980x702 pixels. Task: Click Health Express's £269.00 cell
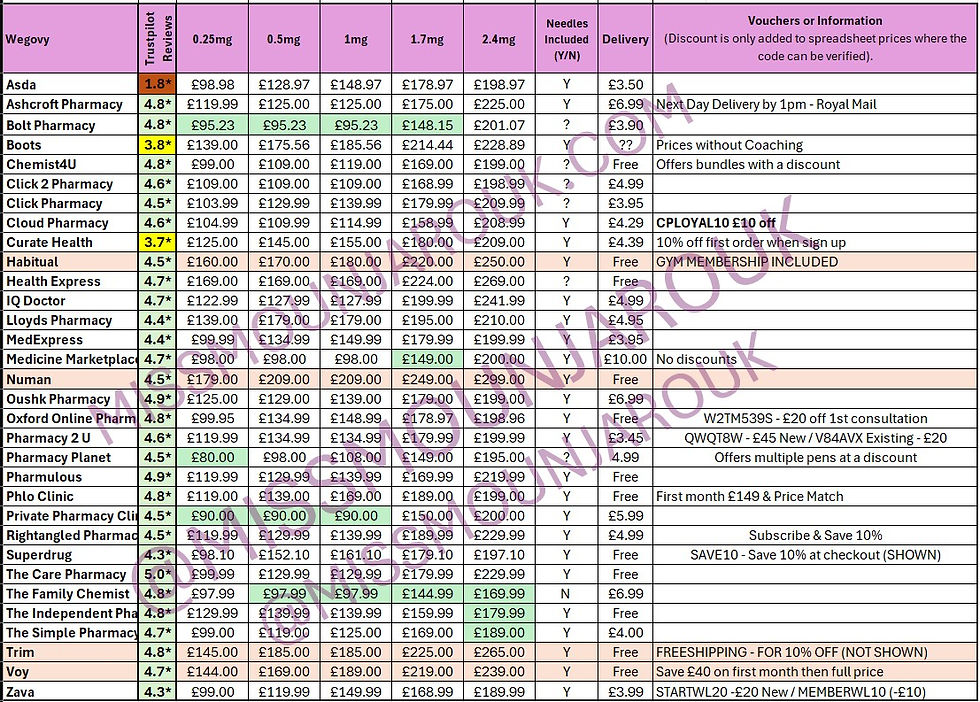499,281
